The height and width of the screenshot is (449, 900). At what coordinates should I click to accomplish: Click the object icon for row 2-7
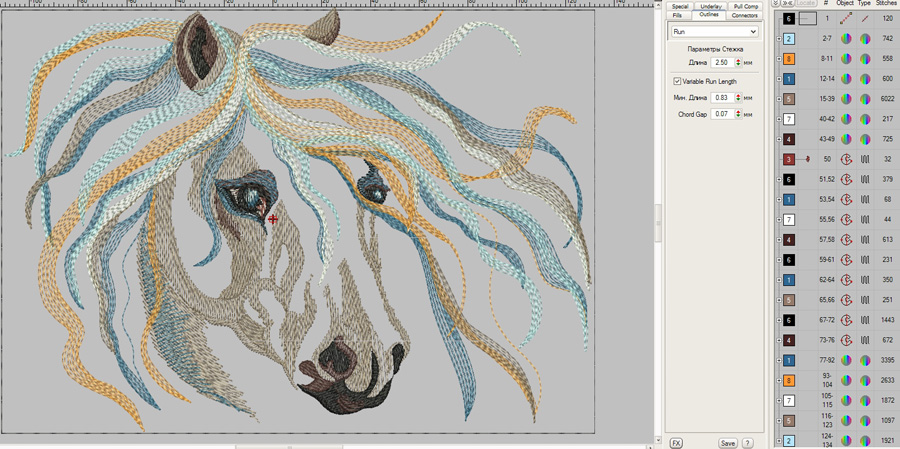[x=846, y=39]
